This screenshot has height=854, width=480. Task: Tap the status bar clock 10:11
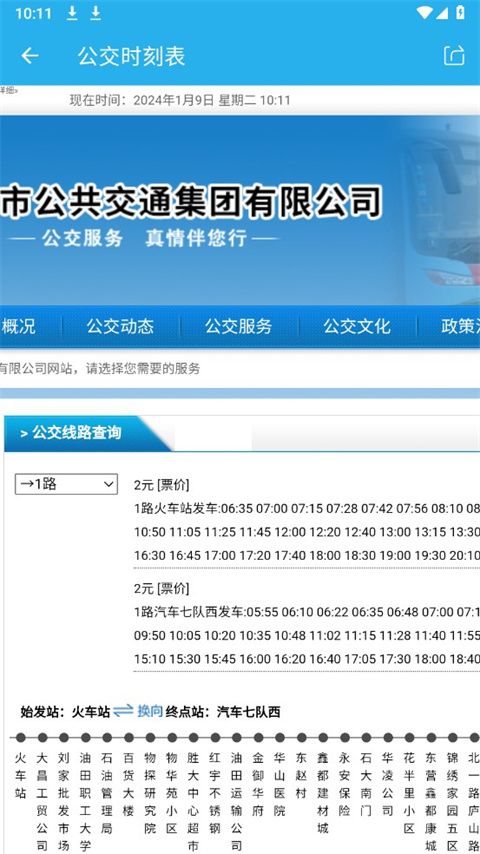pyautogui.click(x=33, y=14)
